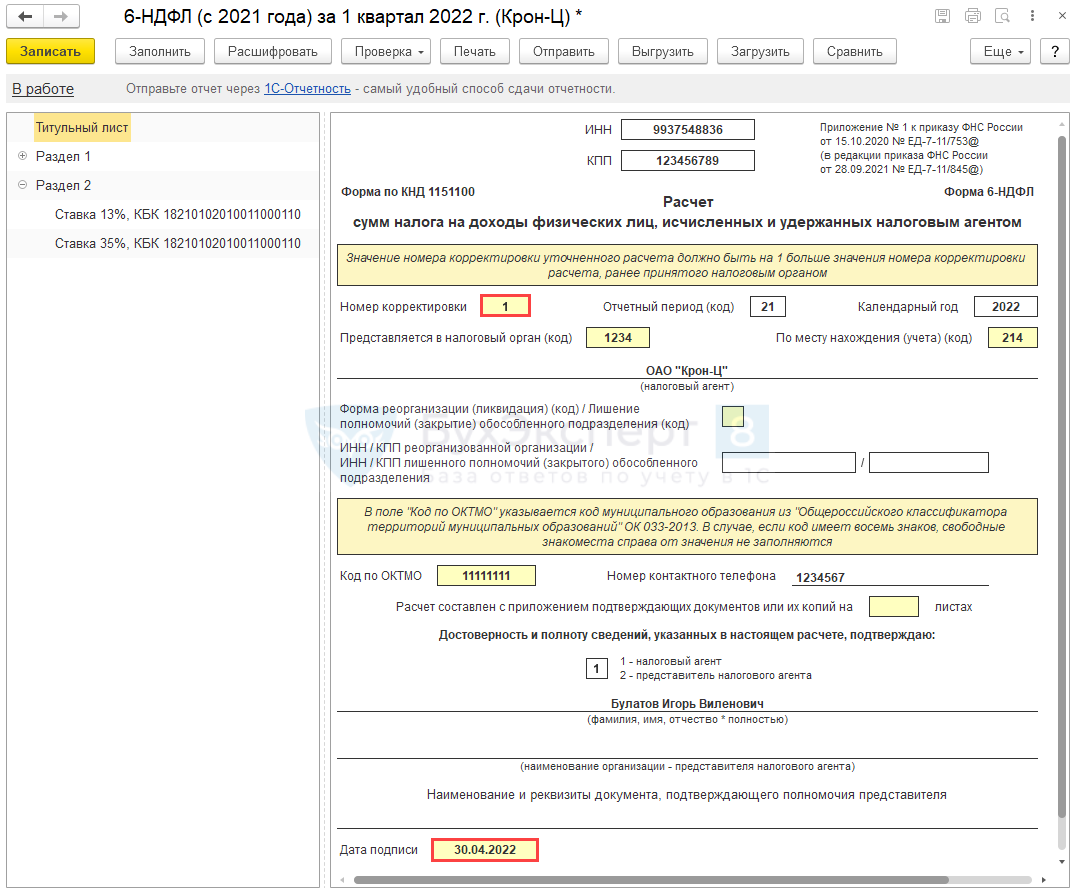Click the printer icon in header
1075x892 pixels.
tap(973, 16)
